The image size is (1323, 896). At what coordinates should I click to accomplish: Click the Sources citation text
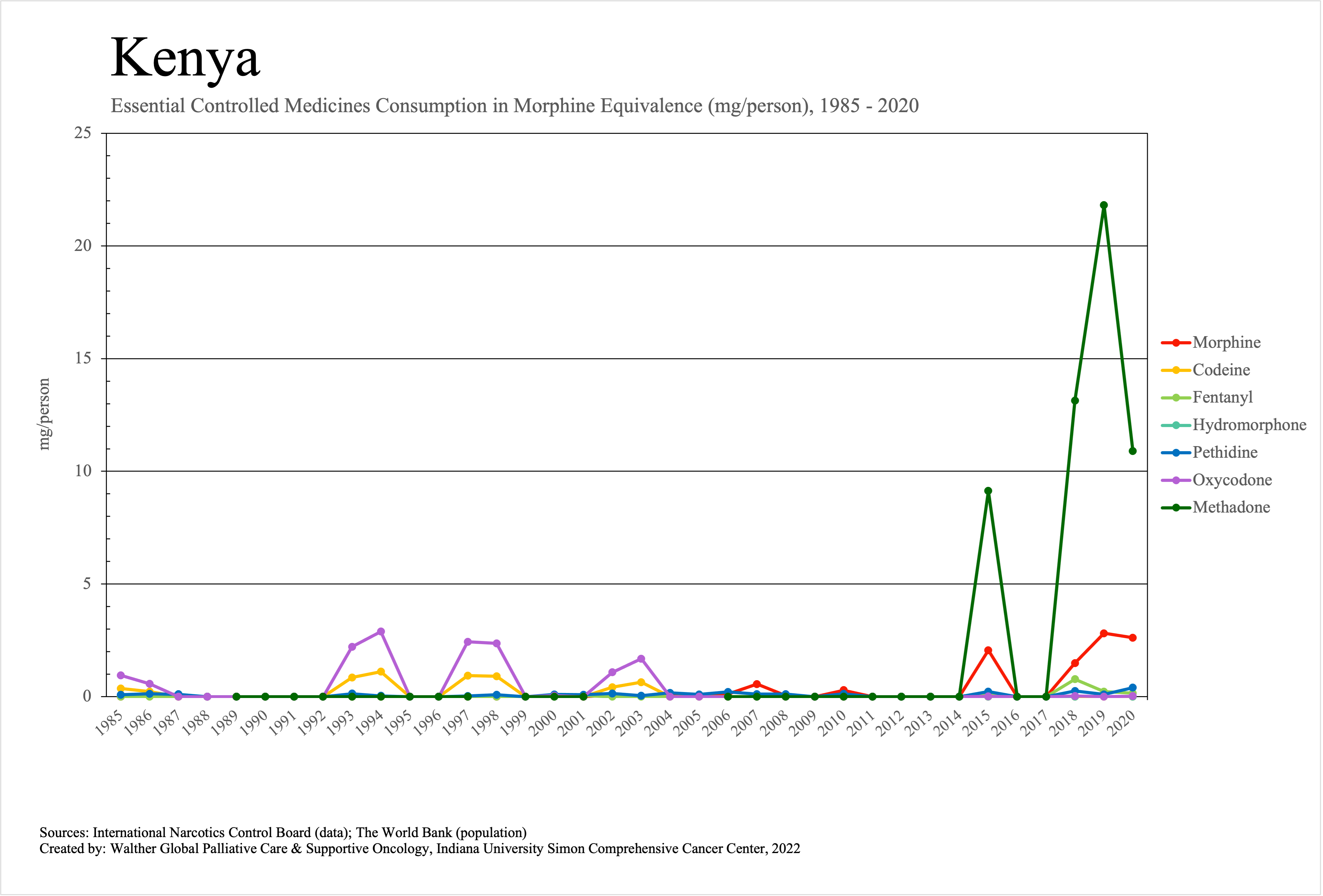click(x=283, y=832)
